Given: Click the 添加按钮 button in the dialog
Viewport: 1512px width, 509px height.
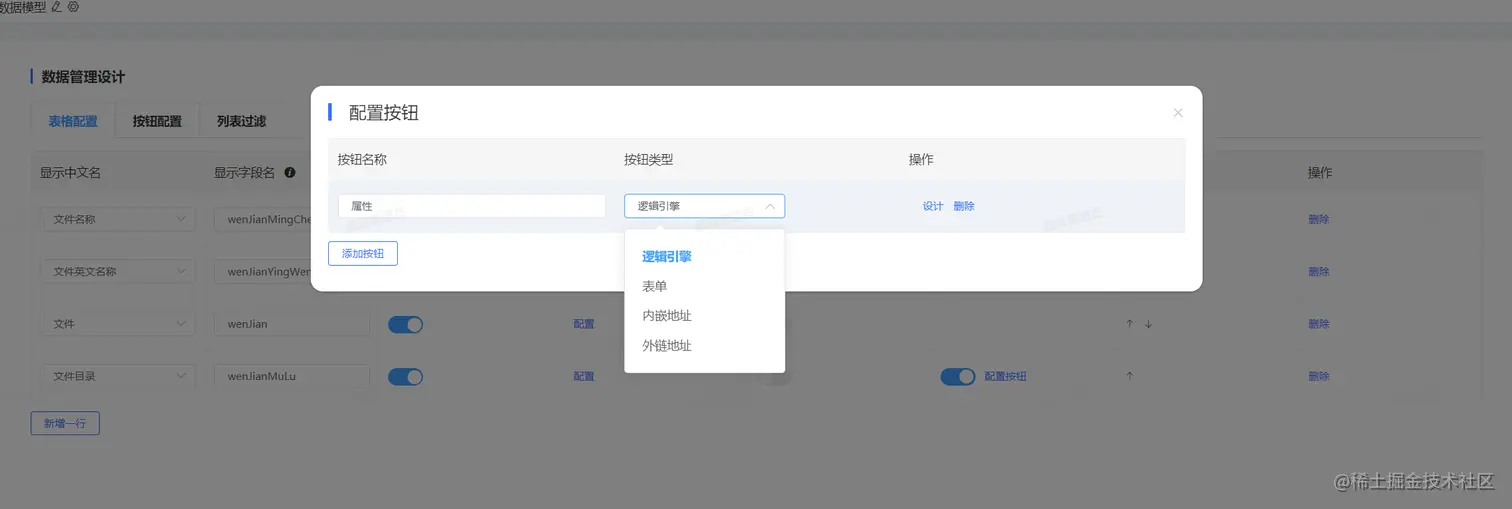Looking at the screenshot, I should [363, 254].
